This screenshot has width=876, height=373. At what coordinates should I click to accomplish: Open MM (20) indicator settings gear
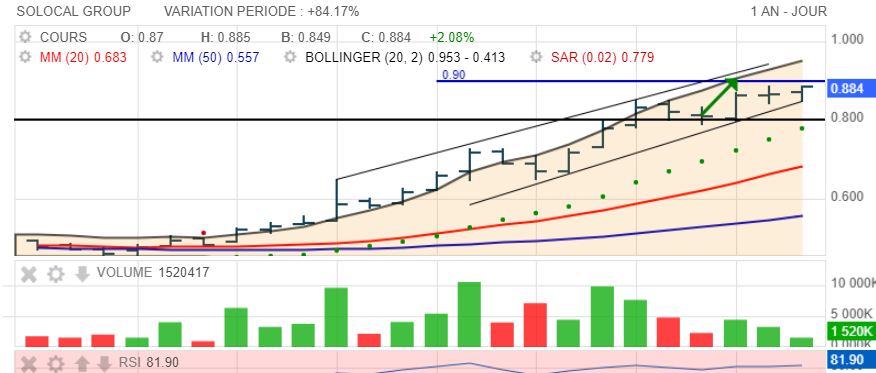25,57
